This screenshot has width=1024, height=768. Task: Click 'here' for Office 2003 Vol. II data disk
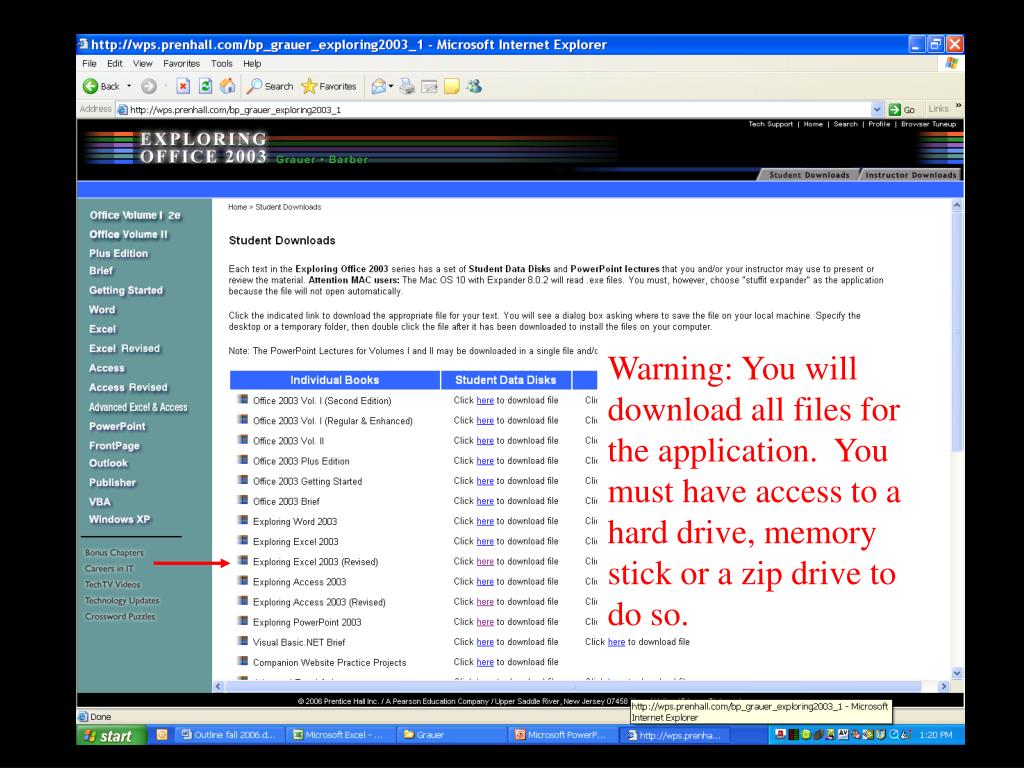[485, 441]
